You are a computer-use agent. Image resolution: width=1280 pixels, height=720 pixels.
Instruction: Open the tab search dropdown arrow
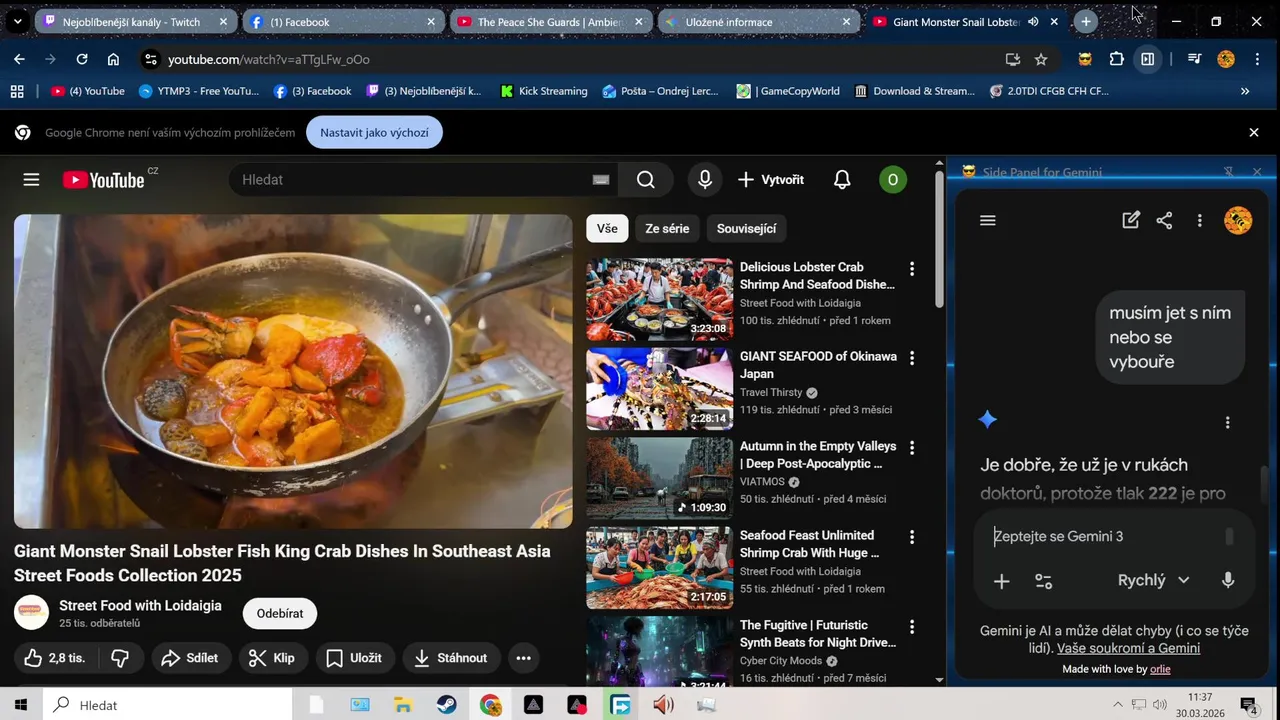point(17,21)
